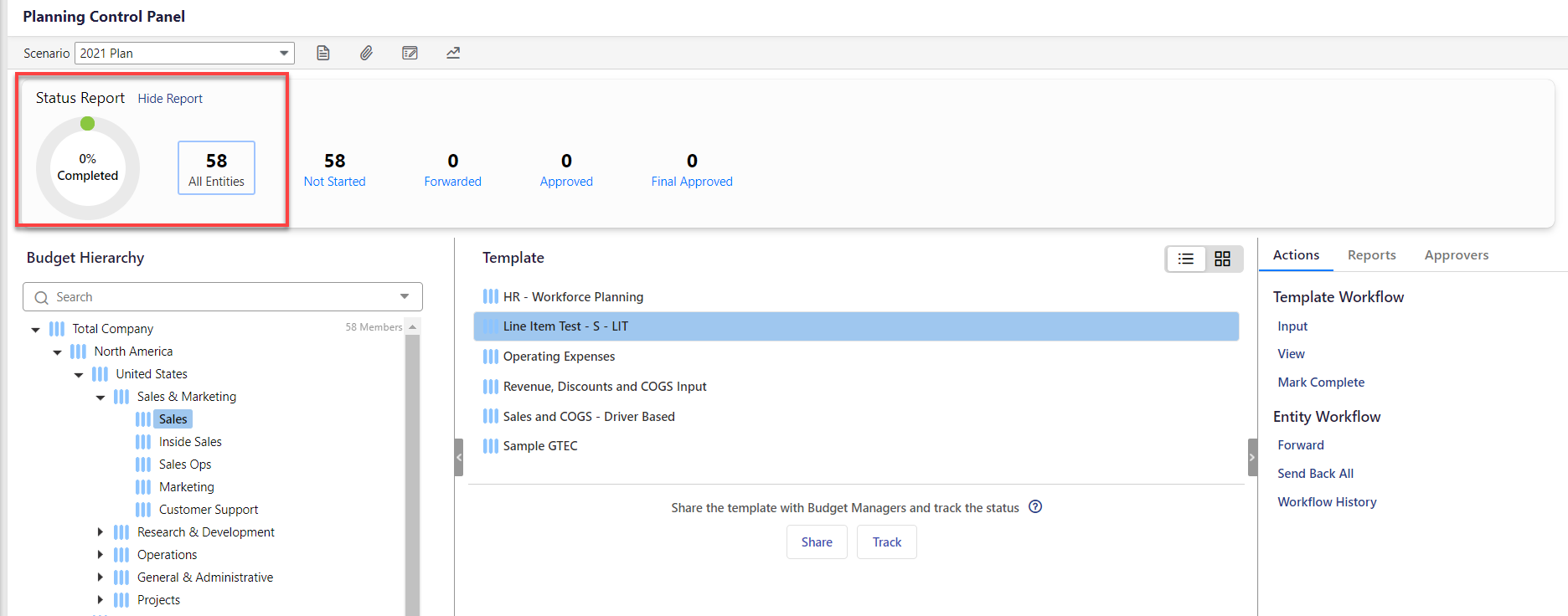
Task: Select the Sales entity in hierarchy
Action: coord(173,419)
